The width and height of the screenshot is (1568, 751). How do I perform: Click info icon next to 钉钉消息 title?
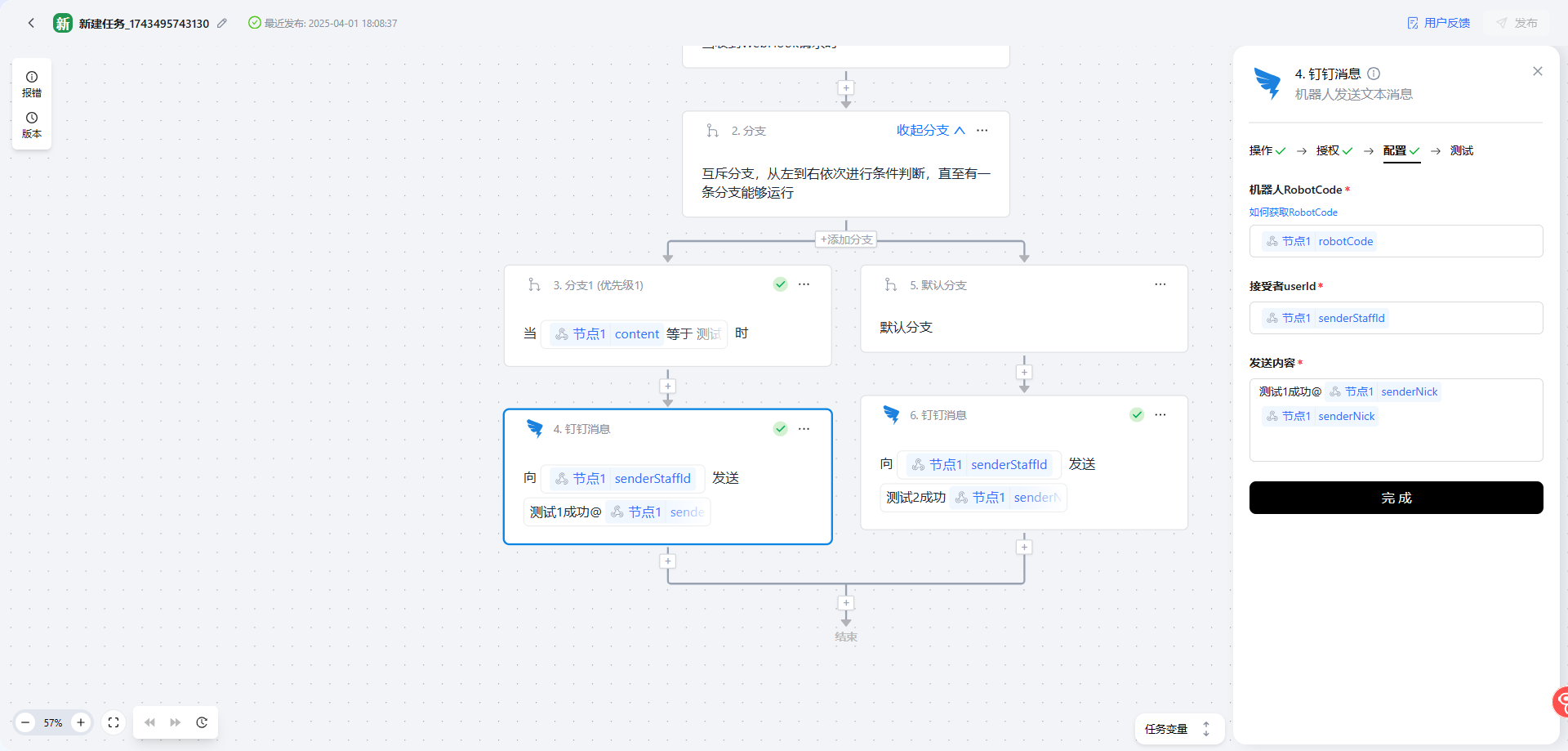(1374, 74)
